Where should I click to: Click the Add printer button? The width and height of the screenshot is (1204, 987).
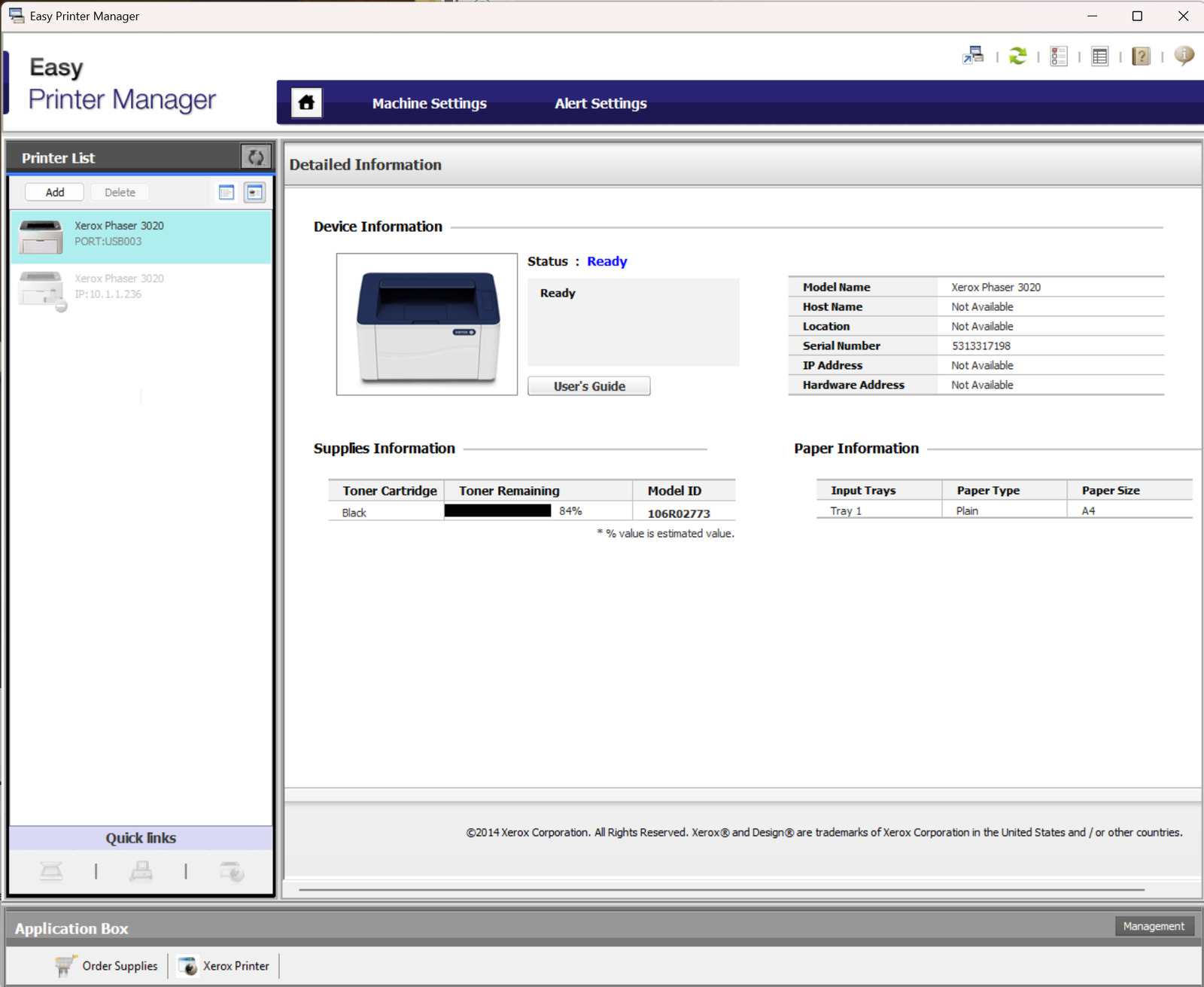pyautogui.click(x=54, y=192)
